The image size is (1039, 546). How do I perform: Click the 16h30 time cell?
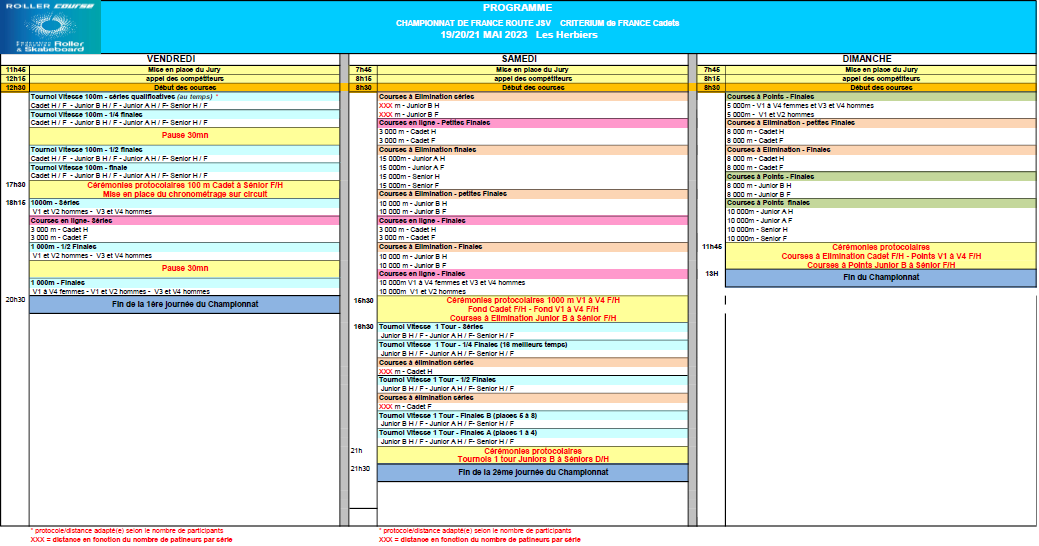pyautogui.click(x=363, y=300)
